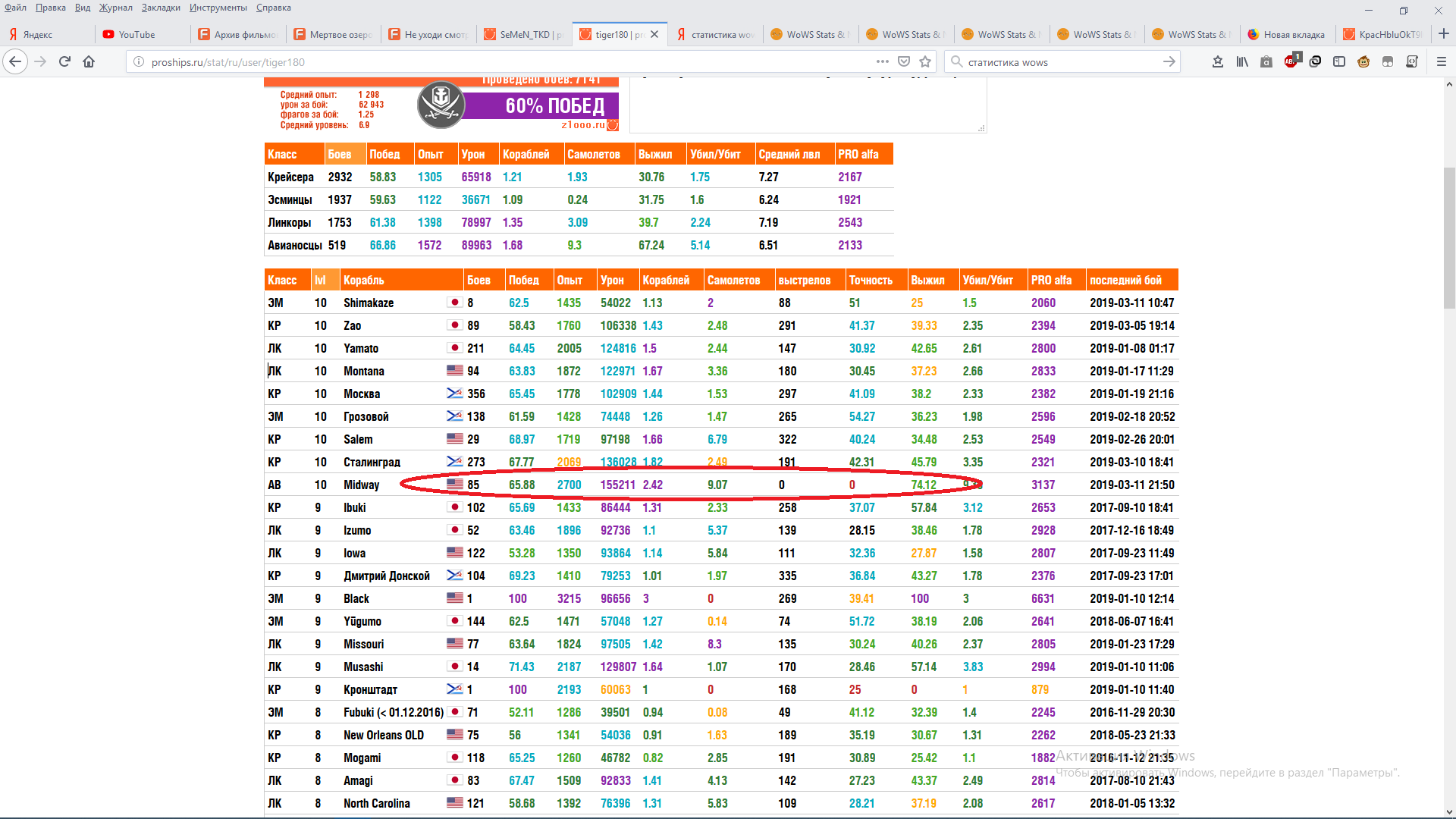This screenshot has width=1456, height=819.
Task: Submit search with the arrow in search box
Action: click(1169, 61)
